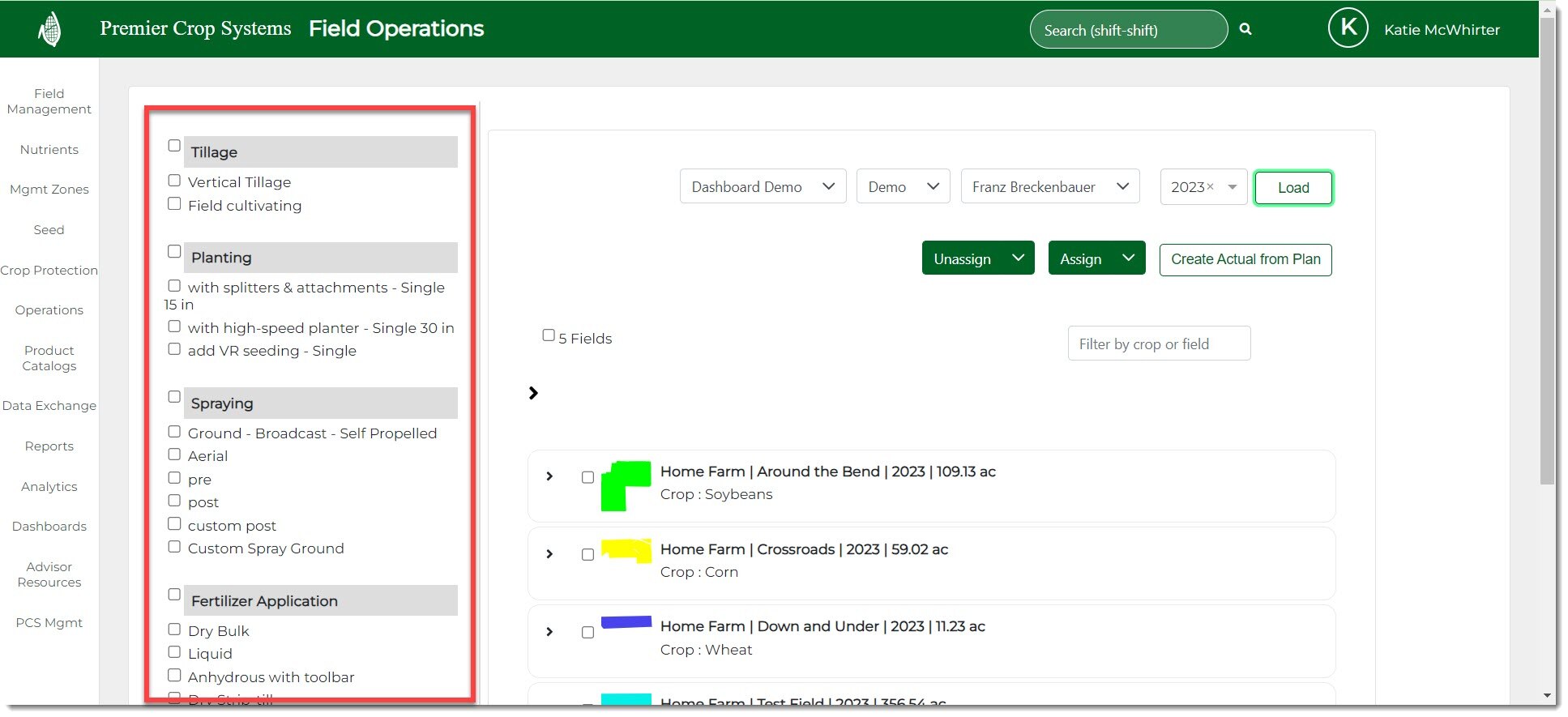The image size is (1568, 717).
Task: Click the green Around the Bend field shape
Action: [624, 484]
